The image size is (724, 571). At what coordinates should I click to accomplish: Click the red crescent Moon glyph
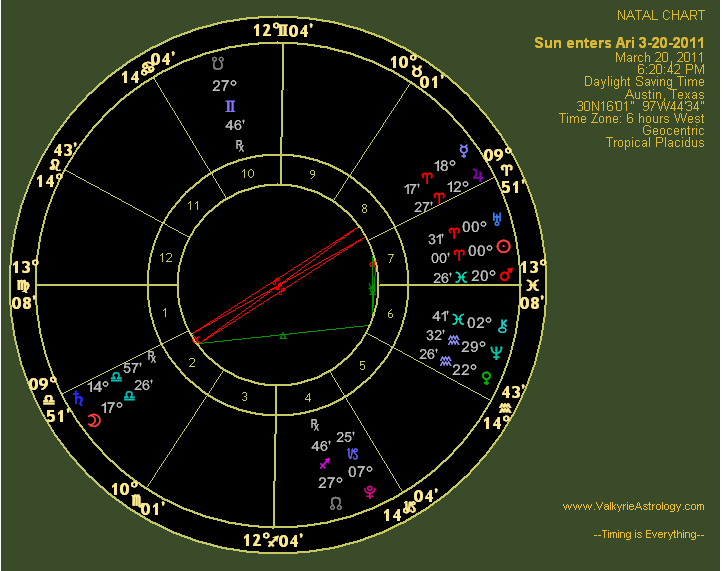point(92,421)
